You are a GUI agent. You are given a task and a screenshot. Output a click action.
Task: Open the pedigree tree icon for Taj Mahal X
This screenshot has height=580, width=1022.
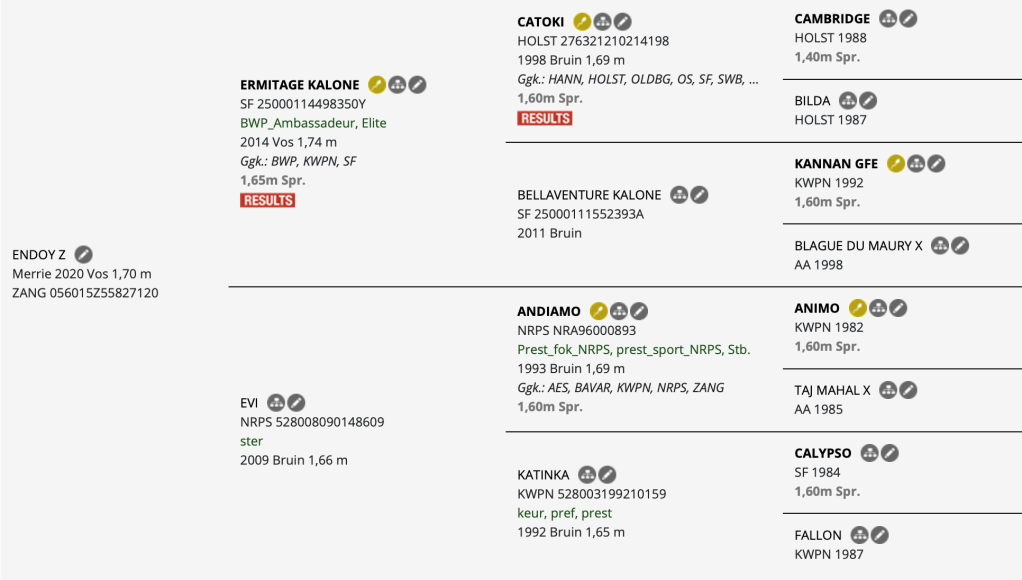tap(888, 390)
